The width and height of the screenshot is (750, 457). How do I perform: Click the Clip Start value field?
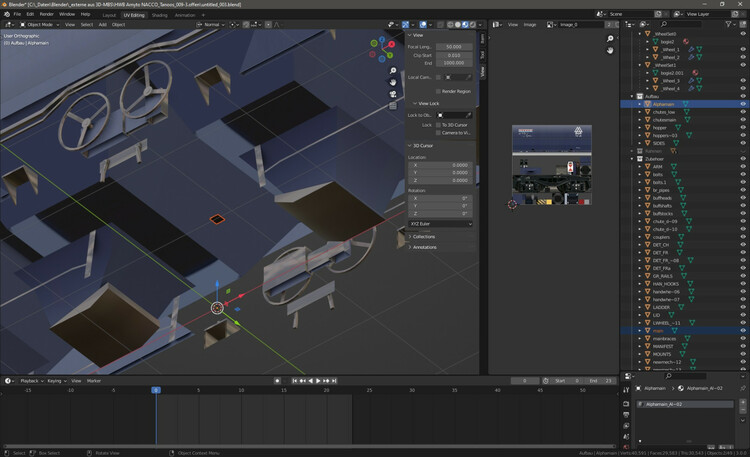pyautogui.click(x=454, y=55)
